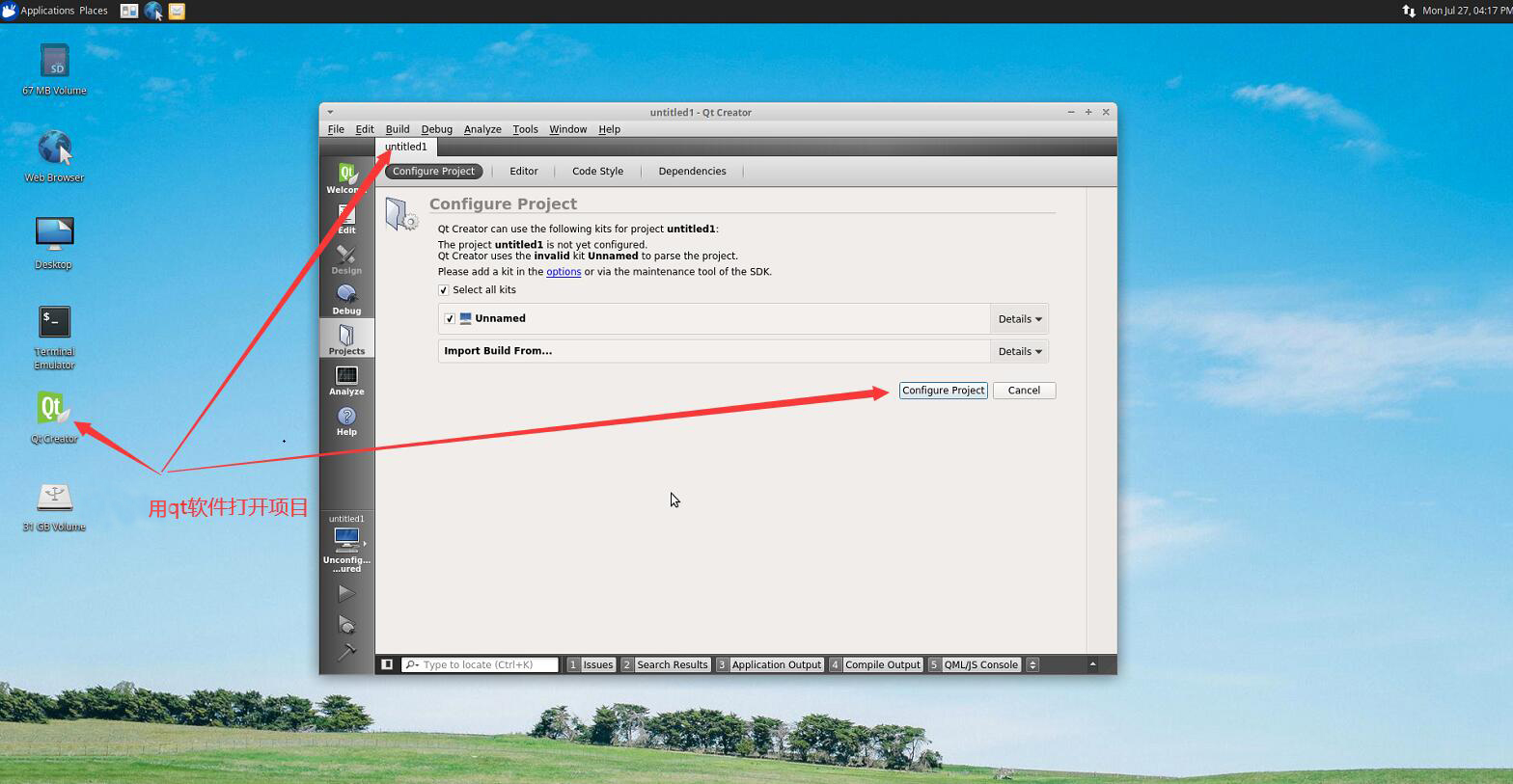The height and width of the screenshot is (784, 1513).
Task: Open the 67 MB Volume desktop icon
Action: (55, 69)
